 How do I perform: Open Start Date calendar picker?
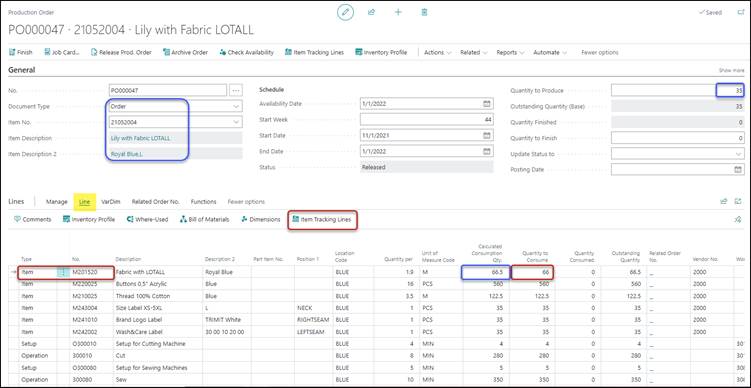487,136
